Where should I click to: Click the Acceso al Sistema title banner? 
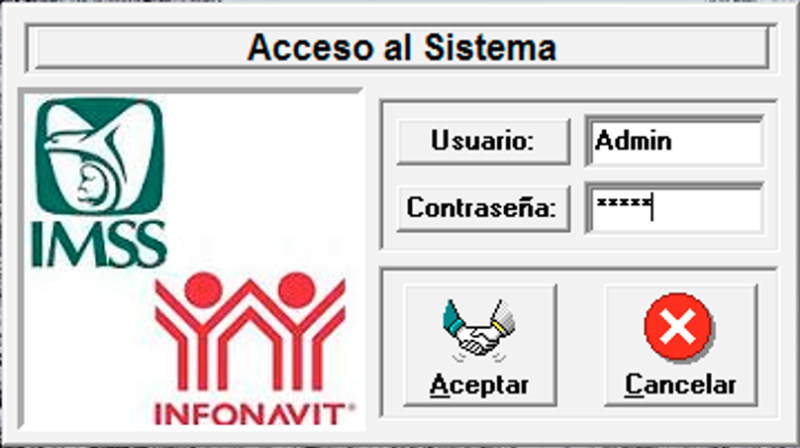pos(402,47)
